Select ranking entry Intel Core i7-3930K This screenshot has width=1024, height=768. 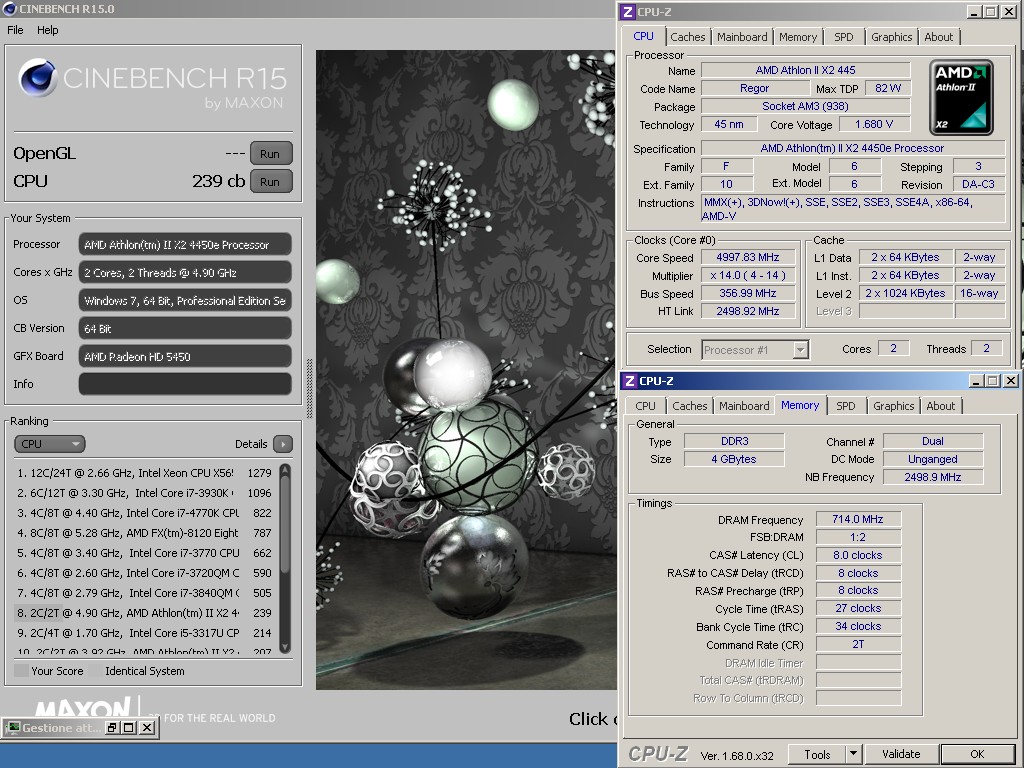tap(144, 493)
